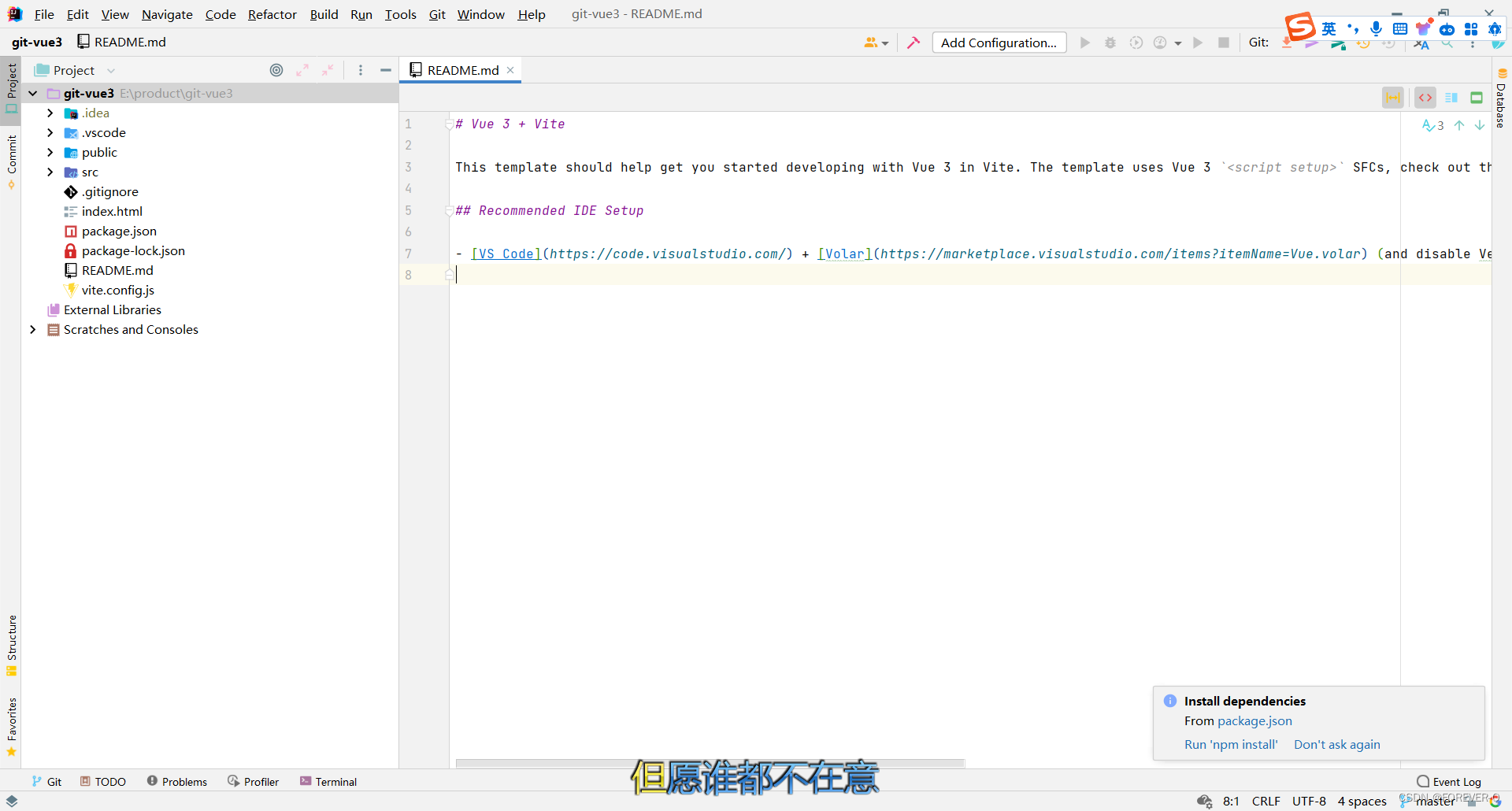This screenshot has height=811, width=1512.
Task: Click the gray Stop process icon
Action: [1224, 43]
